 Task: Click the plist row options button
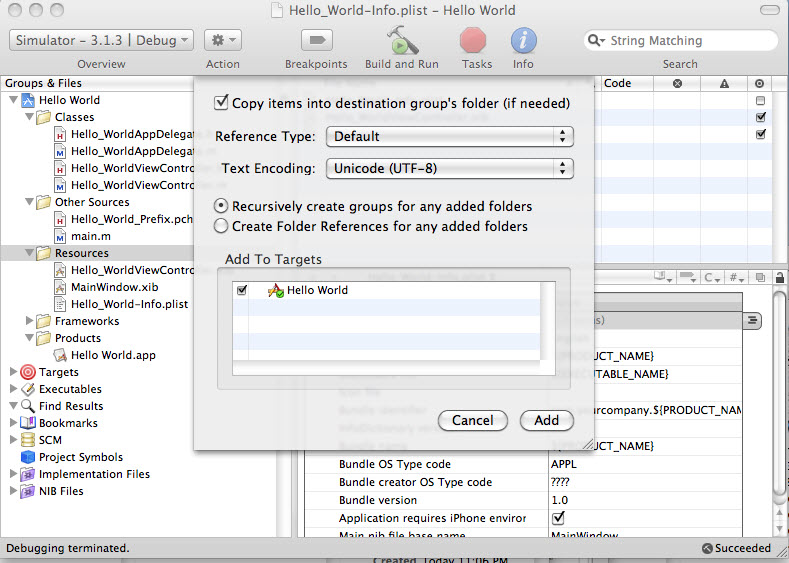[752, 320]
